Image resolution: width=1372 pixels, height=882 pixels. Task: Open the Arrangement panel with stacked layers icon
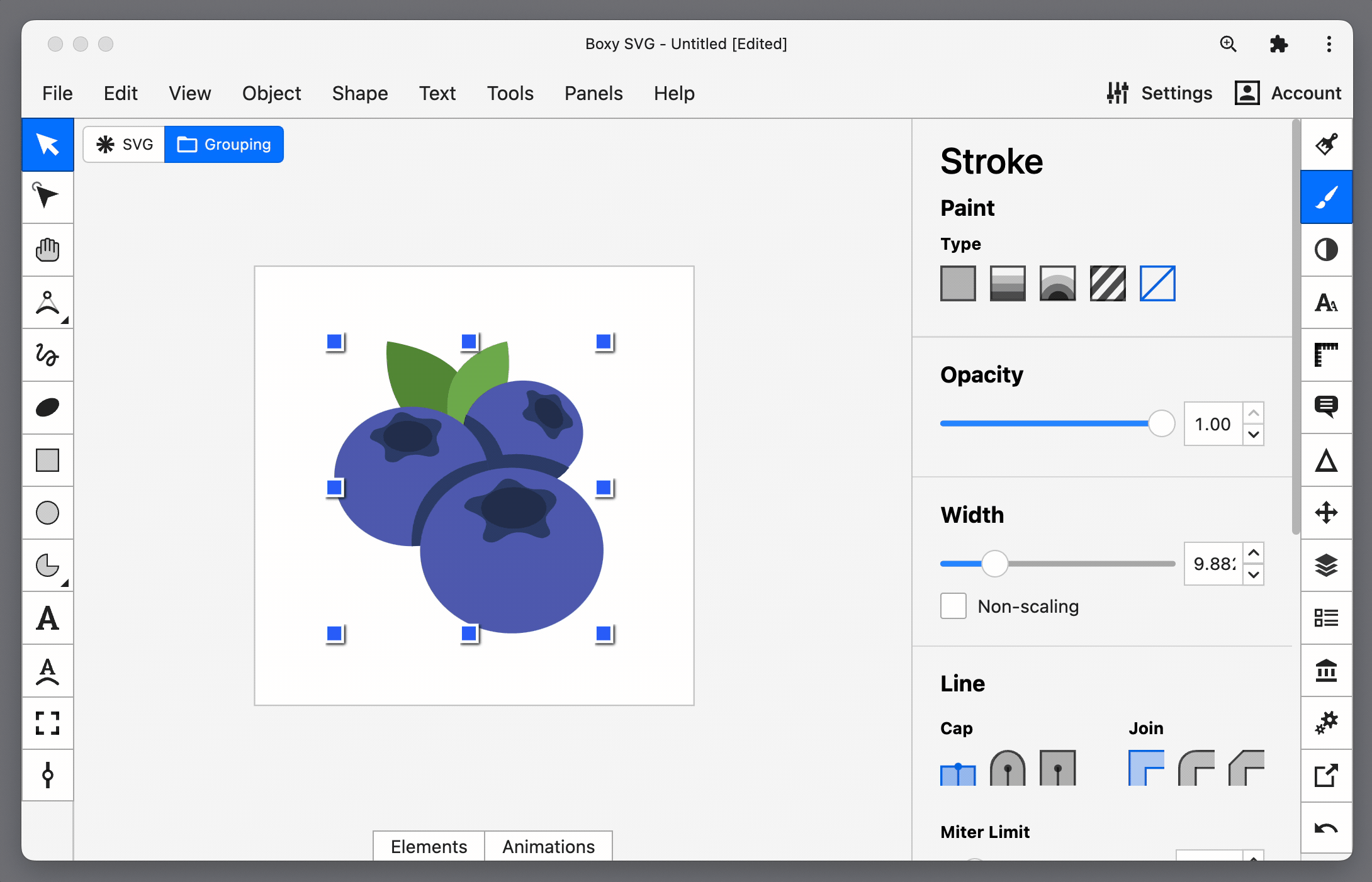point(1327,565)
